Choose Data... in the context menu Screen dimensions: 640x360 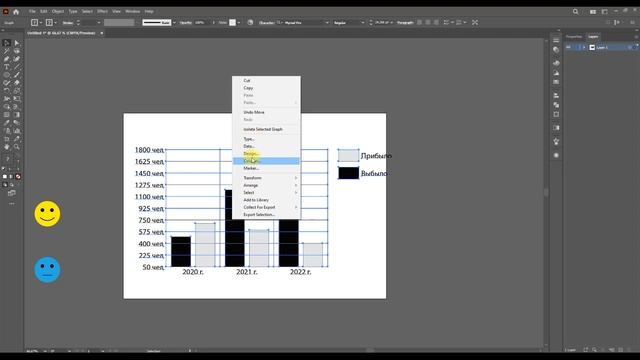[267, 146]
